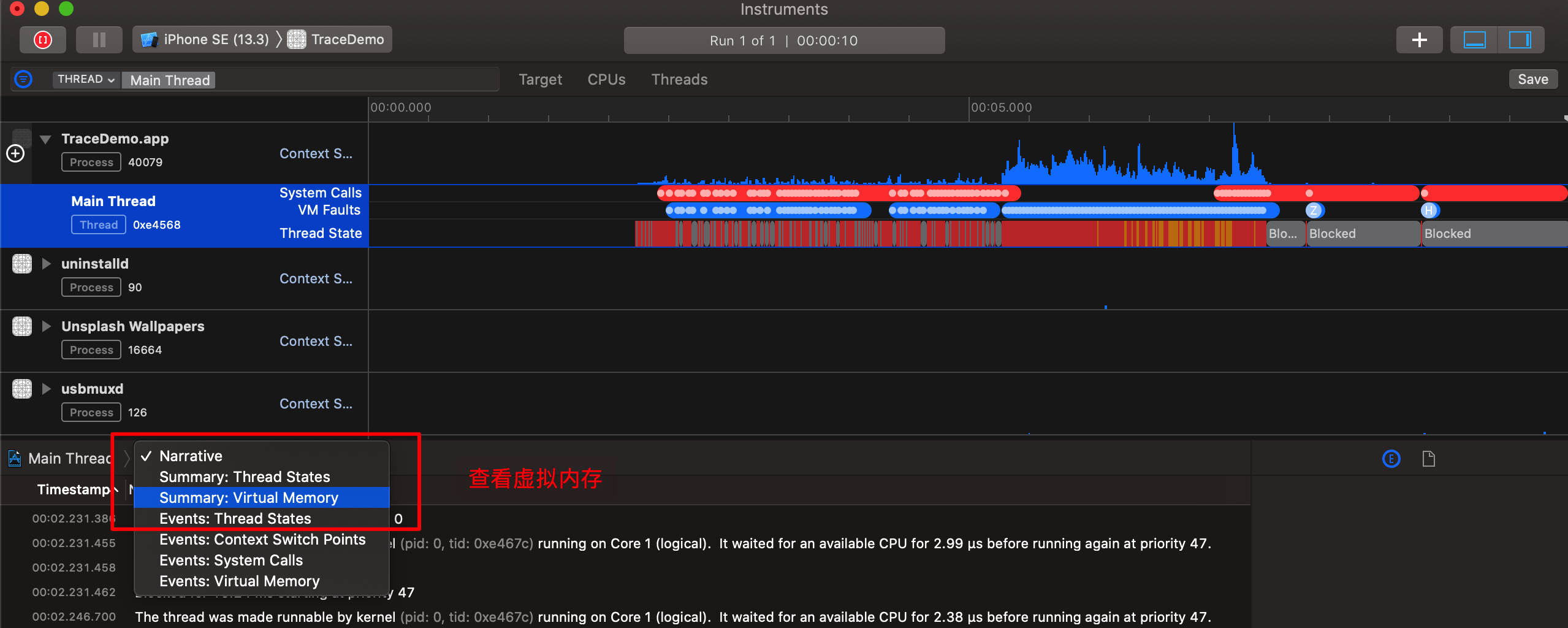Switch to the CPUs tab
The image size is (1568, 628).
pos(606,80)
